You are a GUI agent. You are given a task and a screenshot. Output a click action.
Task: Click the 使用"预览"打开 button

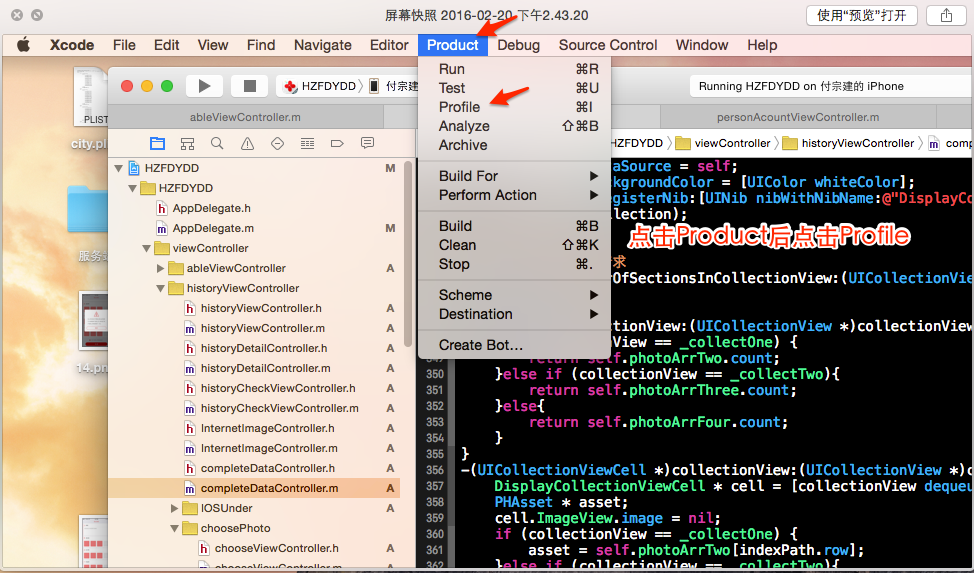pos(862,15)
